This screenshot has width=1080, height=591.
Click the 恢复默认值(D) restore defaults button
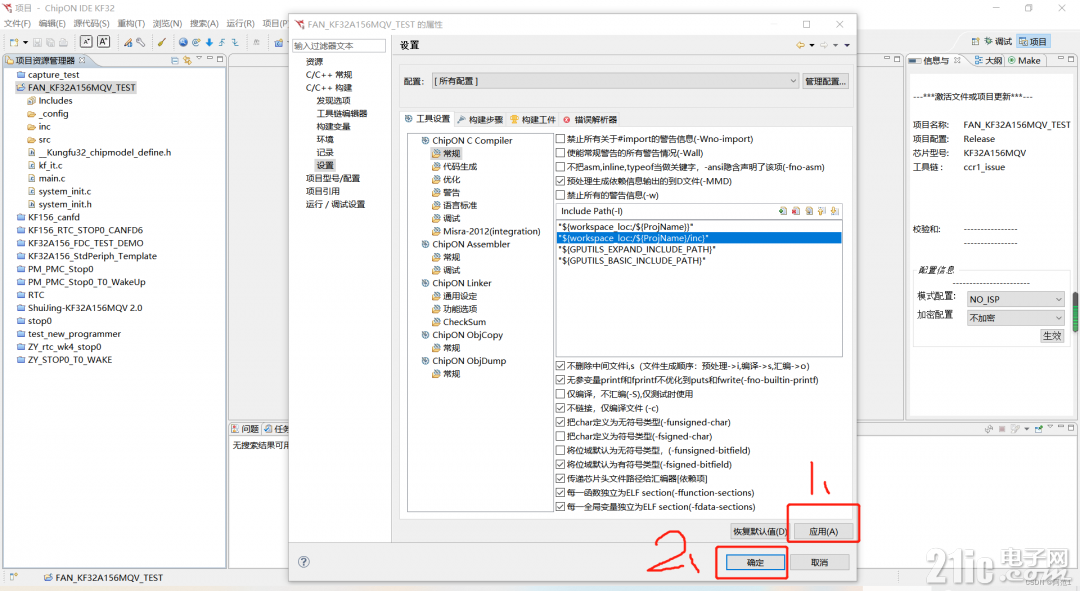[x=759, y=532]
